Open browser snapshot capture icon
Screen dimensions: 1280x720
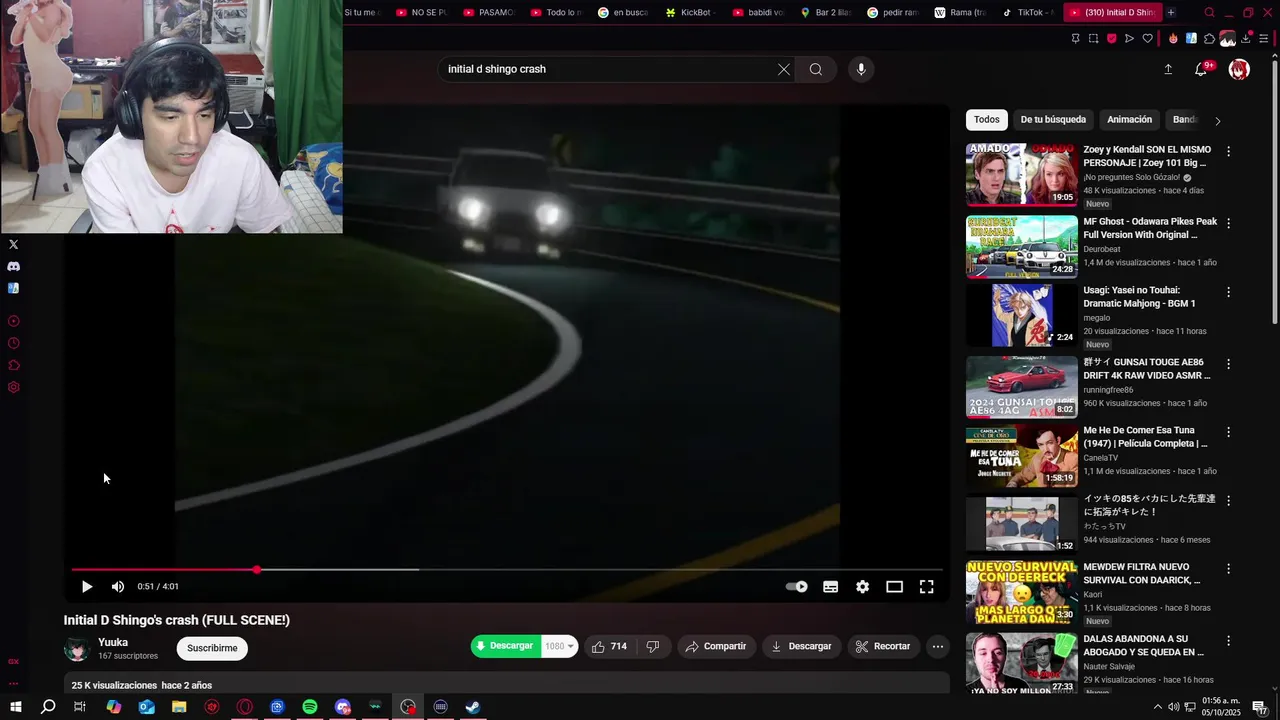point(1093,39)
